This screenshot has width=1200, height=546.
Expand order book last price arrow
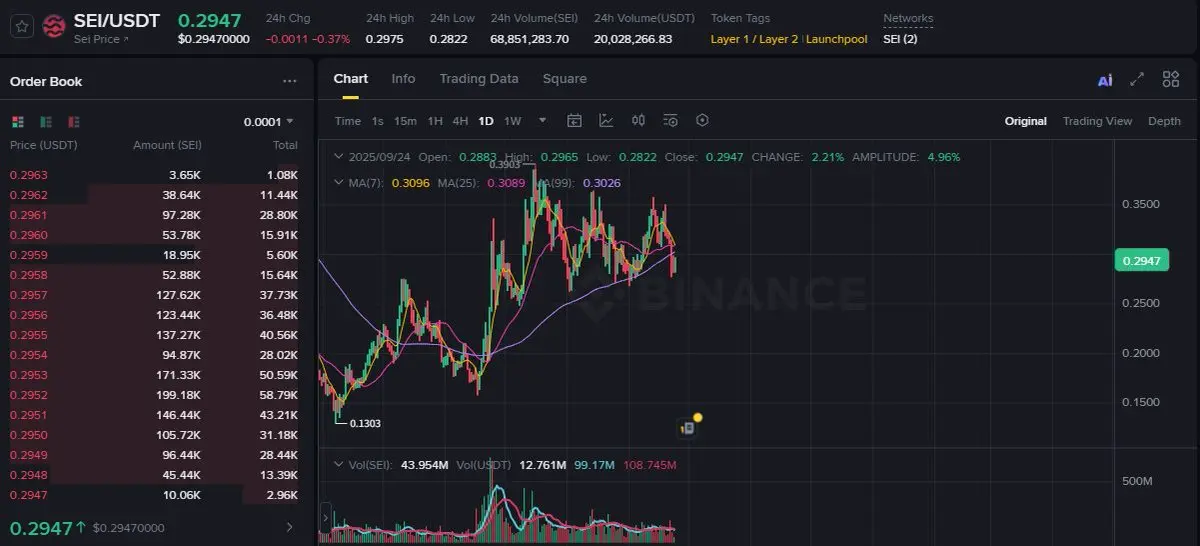point(289,527)
